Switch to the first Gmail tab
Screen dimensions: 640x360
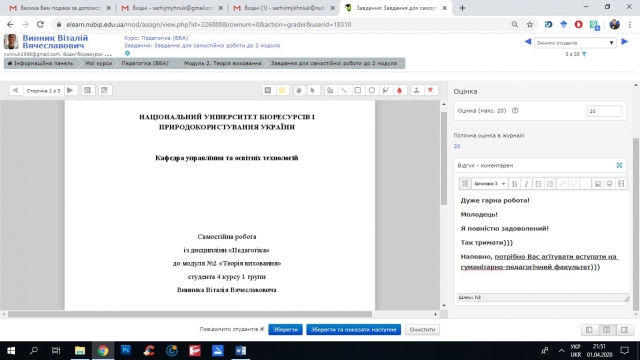pyautogui.click(x=60, y=8)
